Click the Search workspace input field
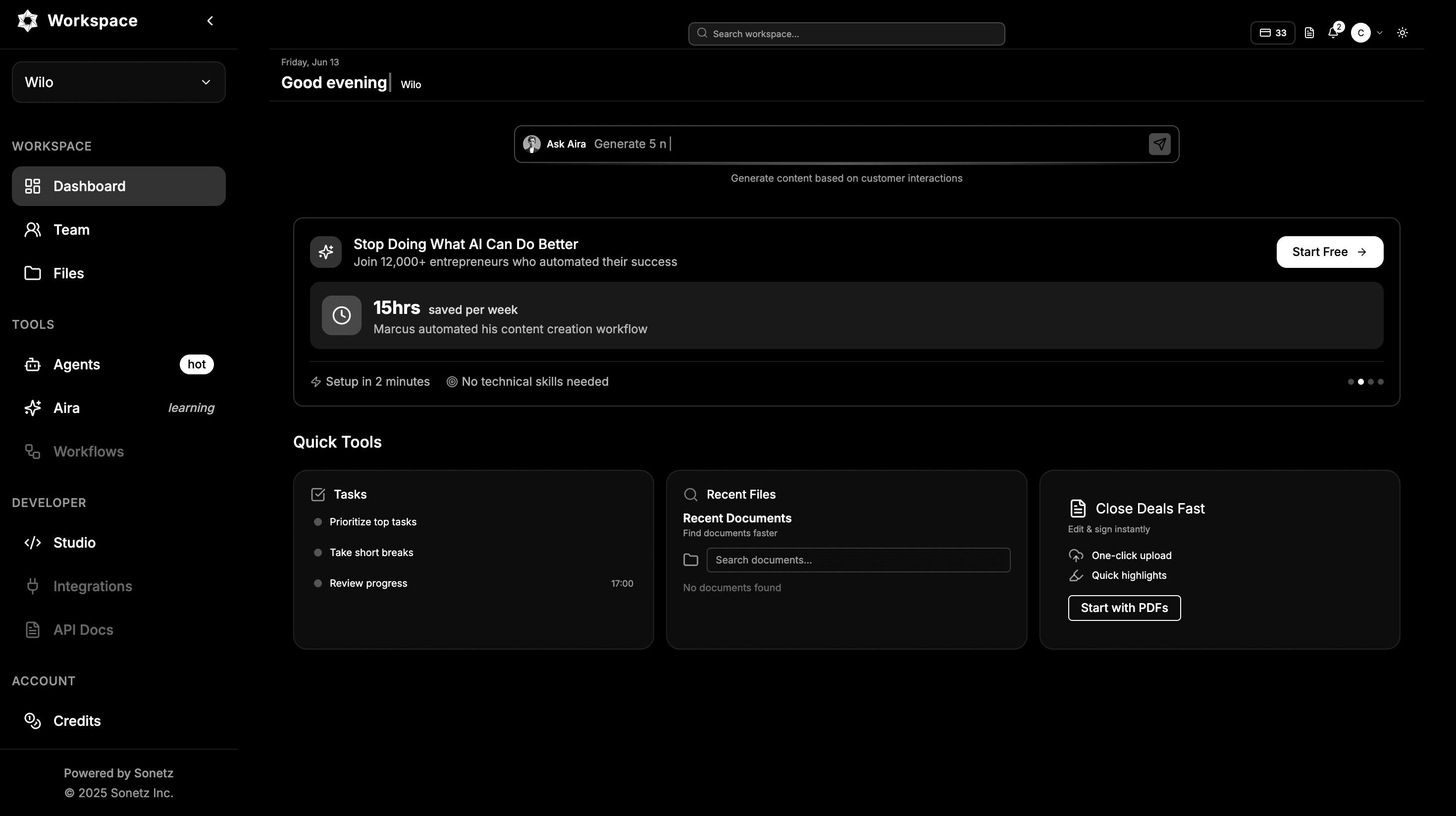The width and height of the screenshot is (1456, 816). tap(846, 34)
